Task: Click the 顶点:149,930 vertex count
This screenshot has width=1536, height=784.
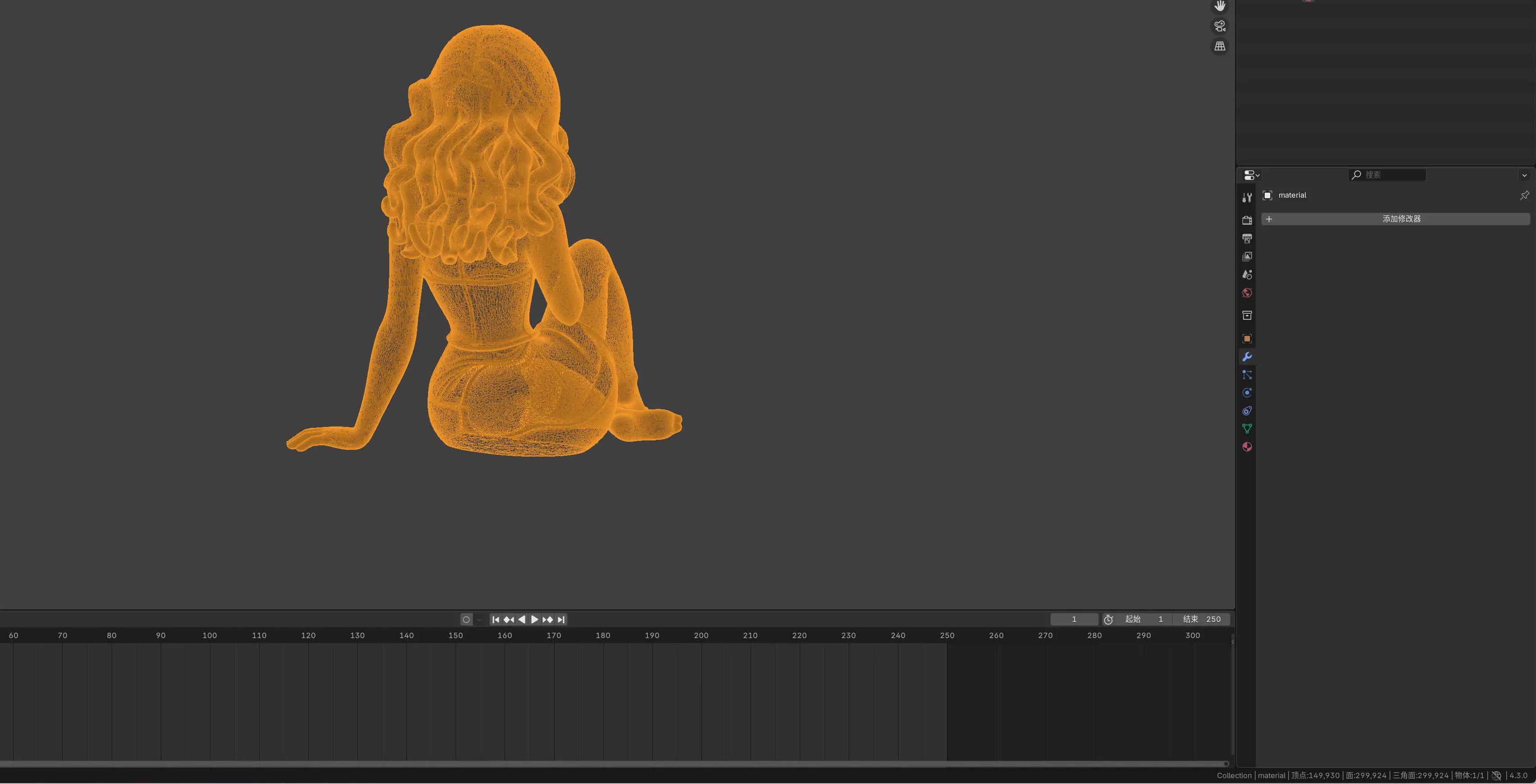Action: 1315,775
